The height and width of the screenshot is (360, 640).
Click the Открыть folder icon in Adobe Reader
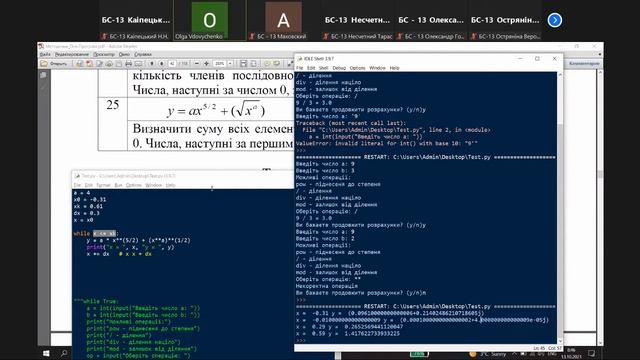click(x=44, y=64)
